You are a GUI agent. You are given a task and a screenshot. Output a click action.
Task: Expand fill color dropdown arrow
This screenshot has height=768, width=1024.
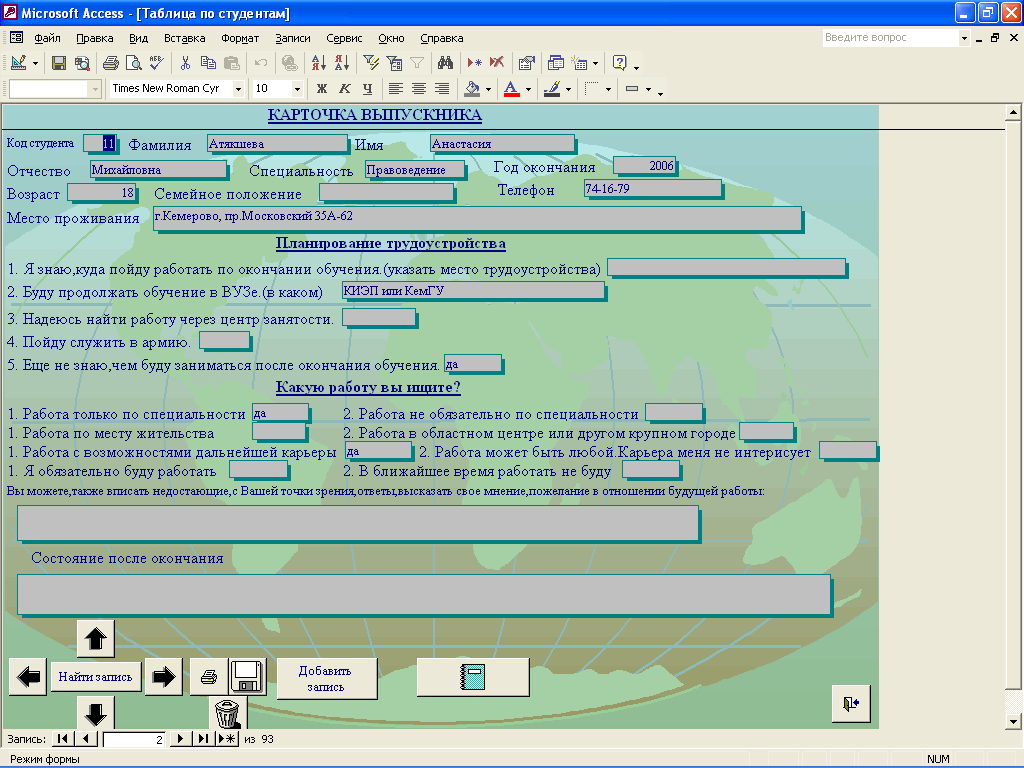pyautogui.click(x=488, y=89)
